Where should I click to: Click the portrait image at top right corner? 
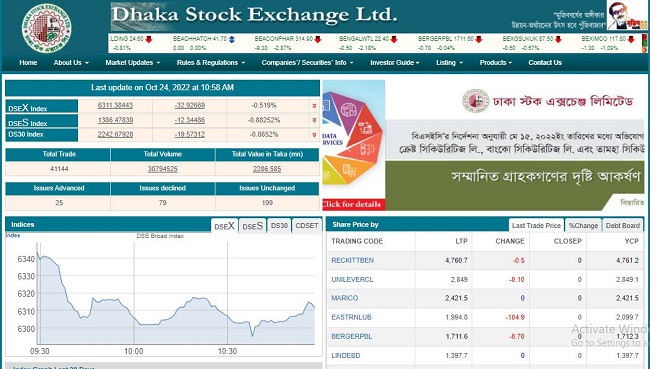627,15
